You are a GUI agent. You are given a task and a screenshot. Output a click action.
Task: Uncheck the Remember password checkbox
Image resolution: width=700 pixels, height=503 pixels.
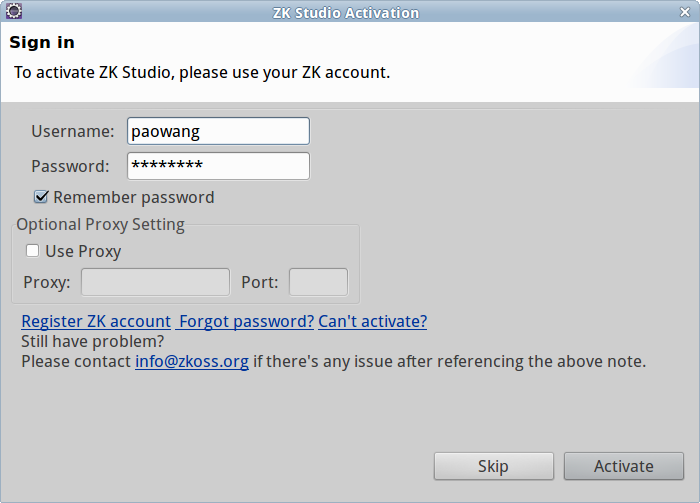[41, 197]
